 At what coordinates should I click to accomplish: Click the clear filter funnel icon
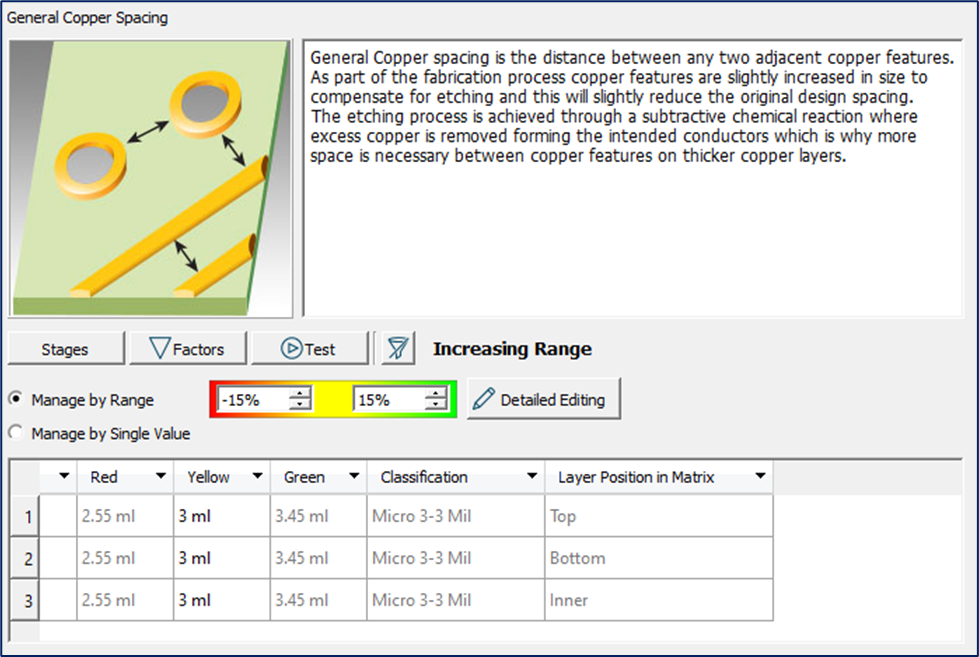coord(397,349)
